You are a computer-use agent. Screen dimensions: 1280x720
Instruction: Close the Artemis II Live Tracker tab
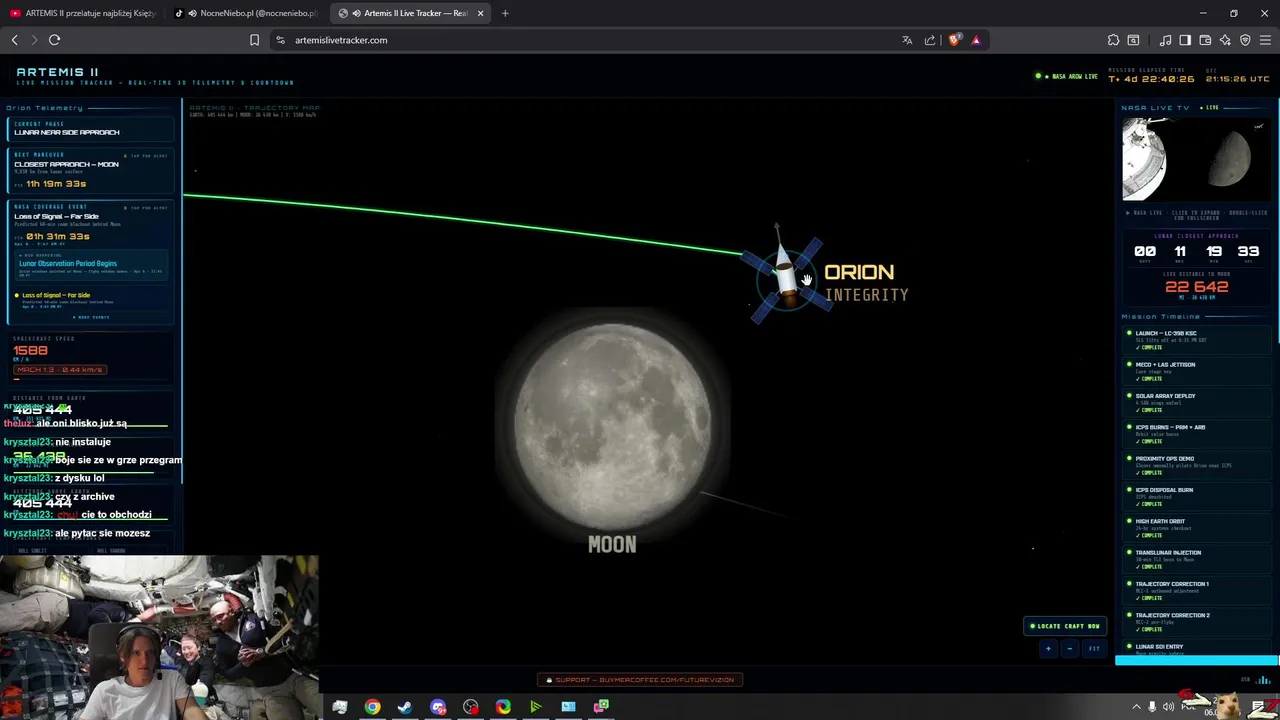click(x=480, y=13)
